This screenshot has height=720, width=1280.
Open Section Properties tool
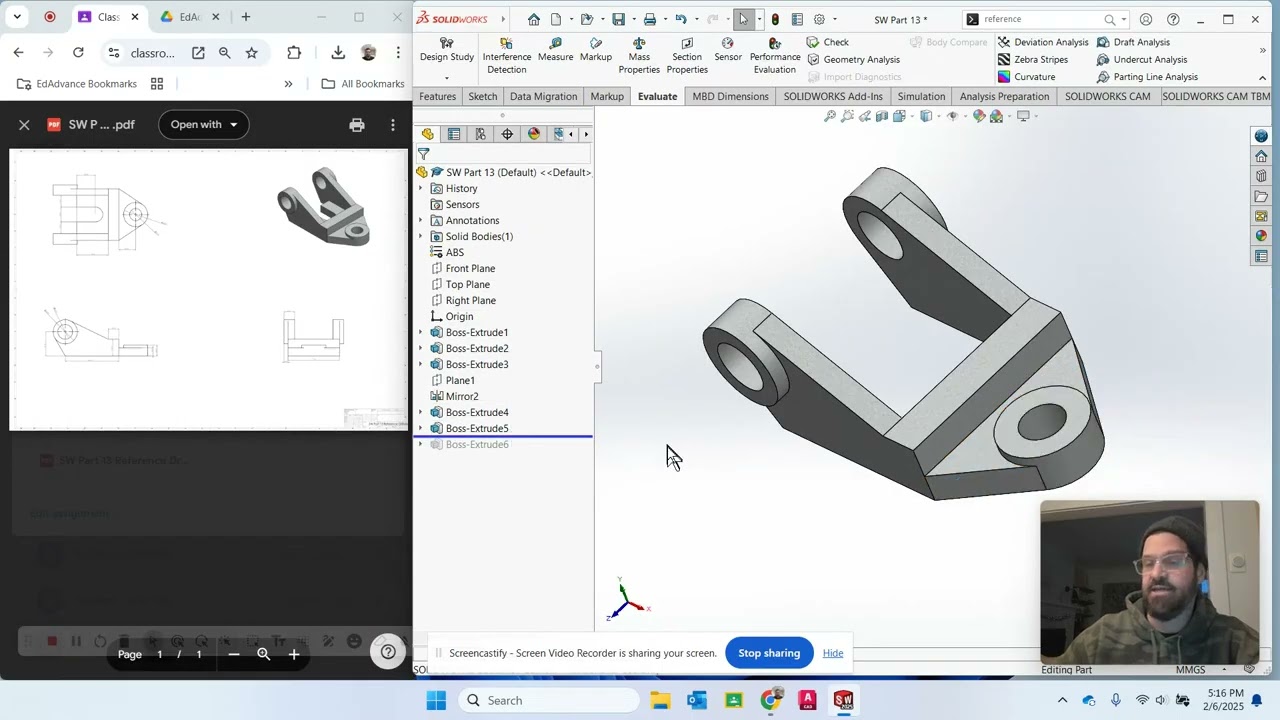pos(687,56)
